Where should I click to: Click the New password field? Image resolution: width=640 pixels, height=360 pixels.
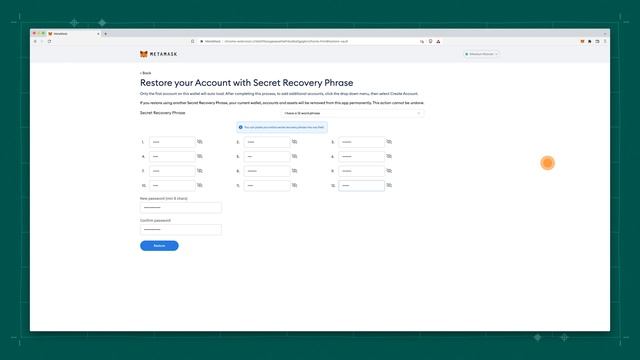click(181, 207)
